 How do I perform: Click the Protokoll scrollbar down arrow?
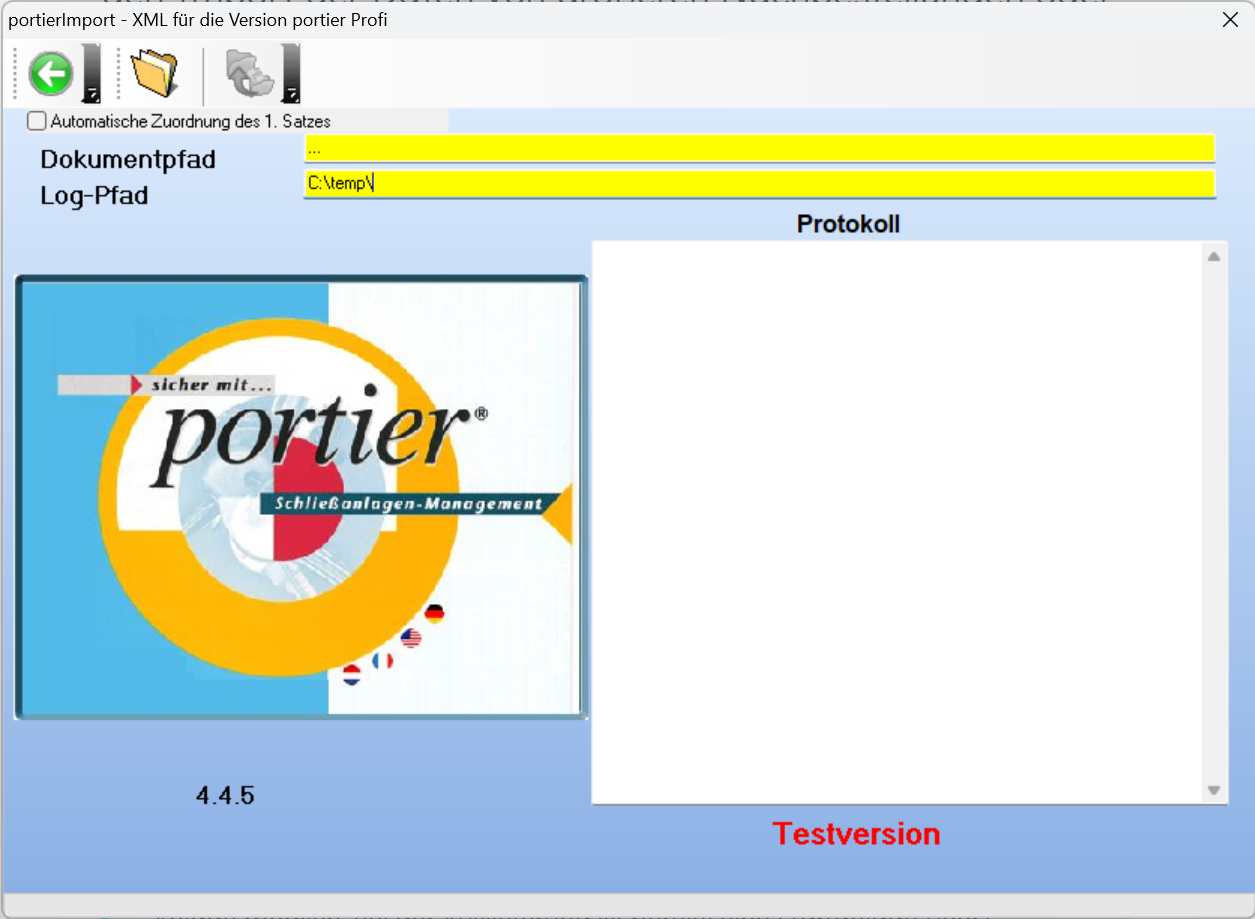tap(1213, 790)
